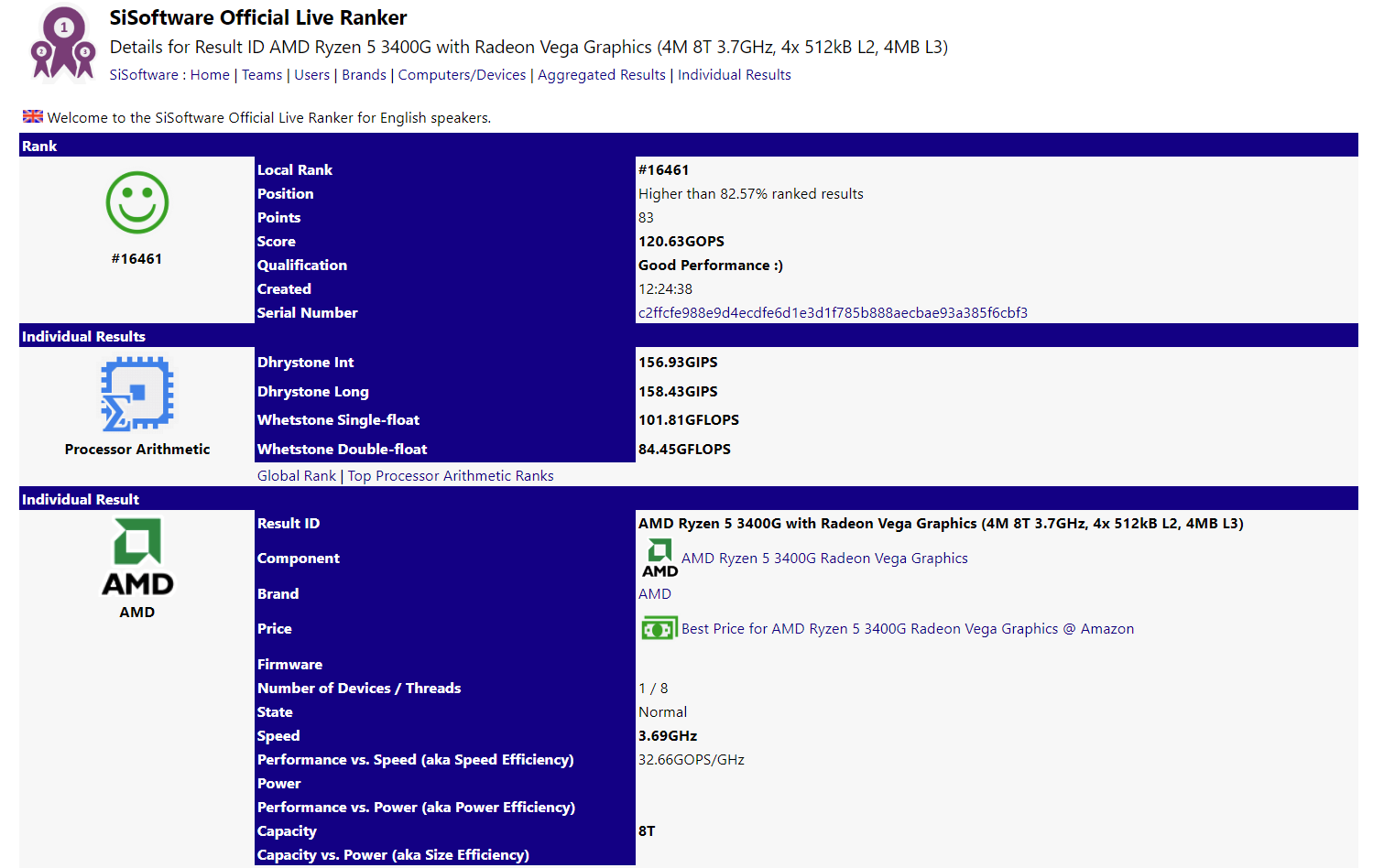
Task: View the Global Rank link
Action: click(x=297, y=476)
